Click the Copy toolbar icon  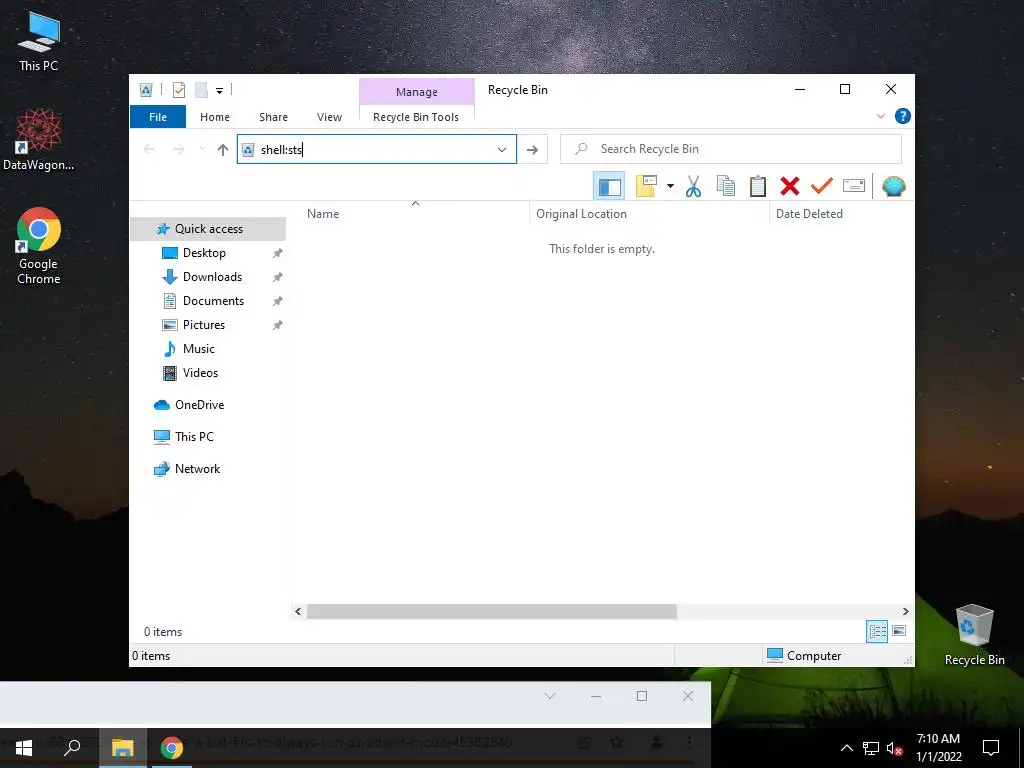[x=726, y=187]
